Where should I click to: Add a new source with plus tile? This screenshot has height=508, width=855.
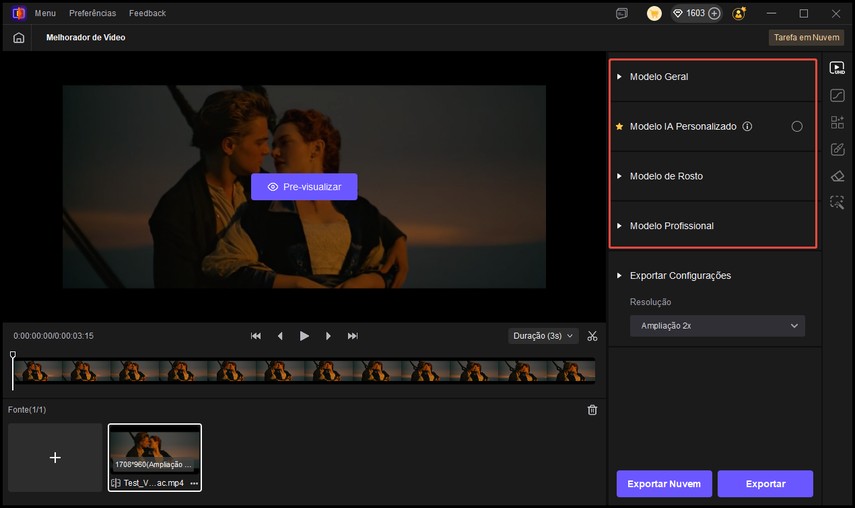(55, 457)
